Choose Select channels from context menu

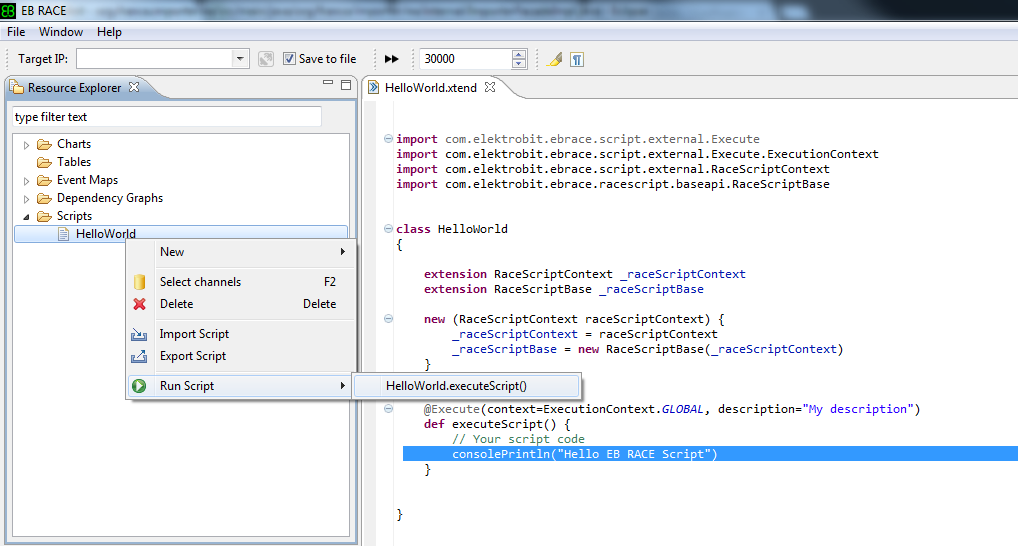tap(242, 282)
